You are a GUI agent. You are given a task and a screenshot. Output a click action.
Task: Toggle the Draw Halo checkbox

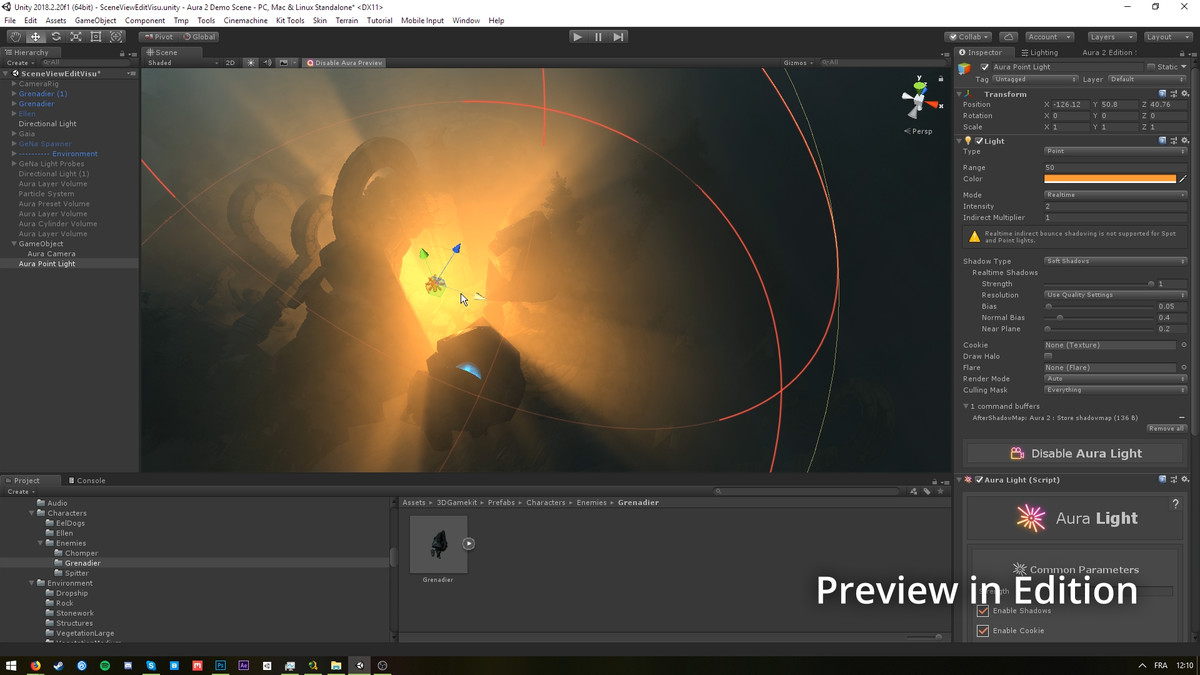(x=1048, y=356)
